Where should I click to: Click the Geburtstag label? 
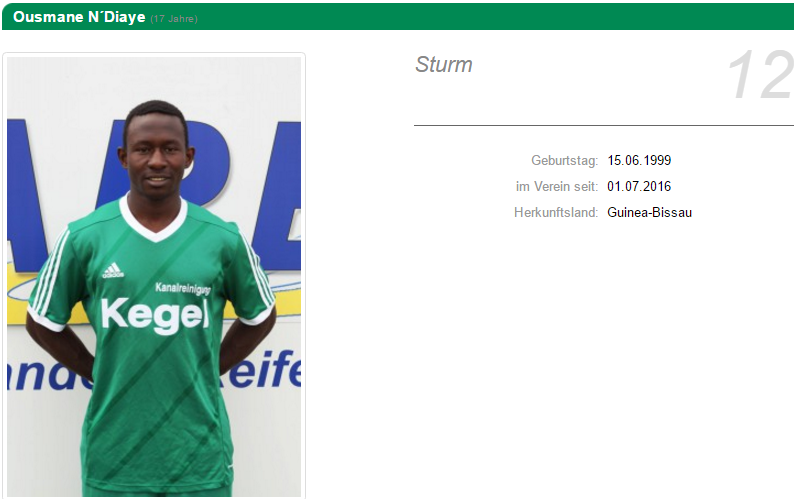(565, 161)
